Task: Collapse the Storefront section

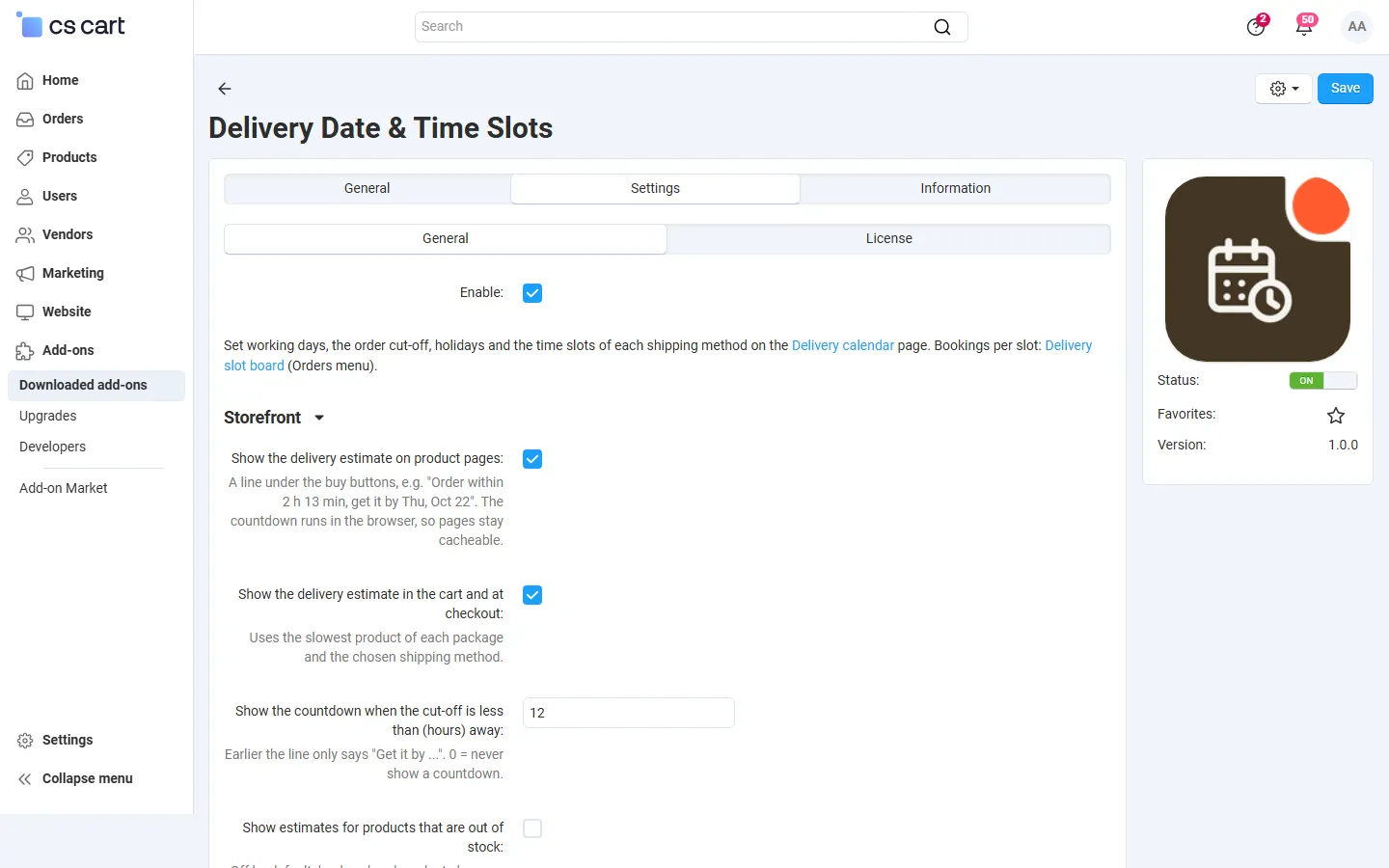Action: click(x=274, y=418)
